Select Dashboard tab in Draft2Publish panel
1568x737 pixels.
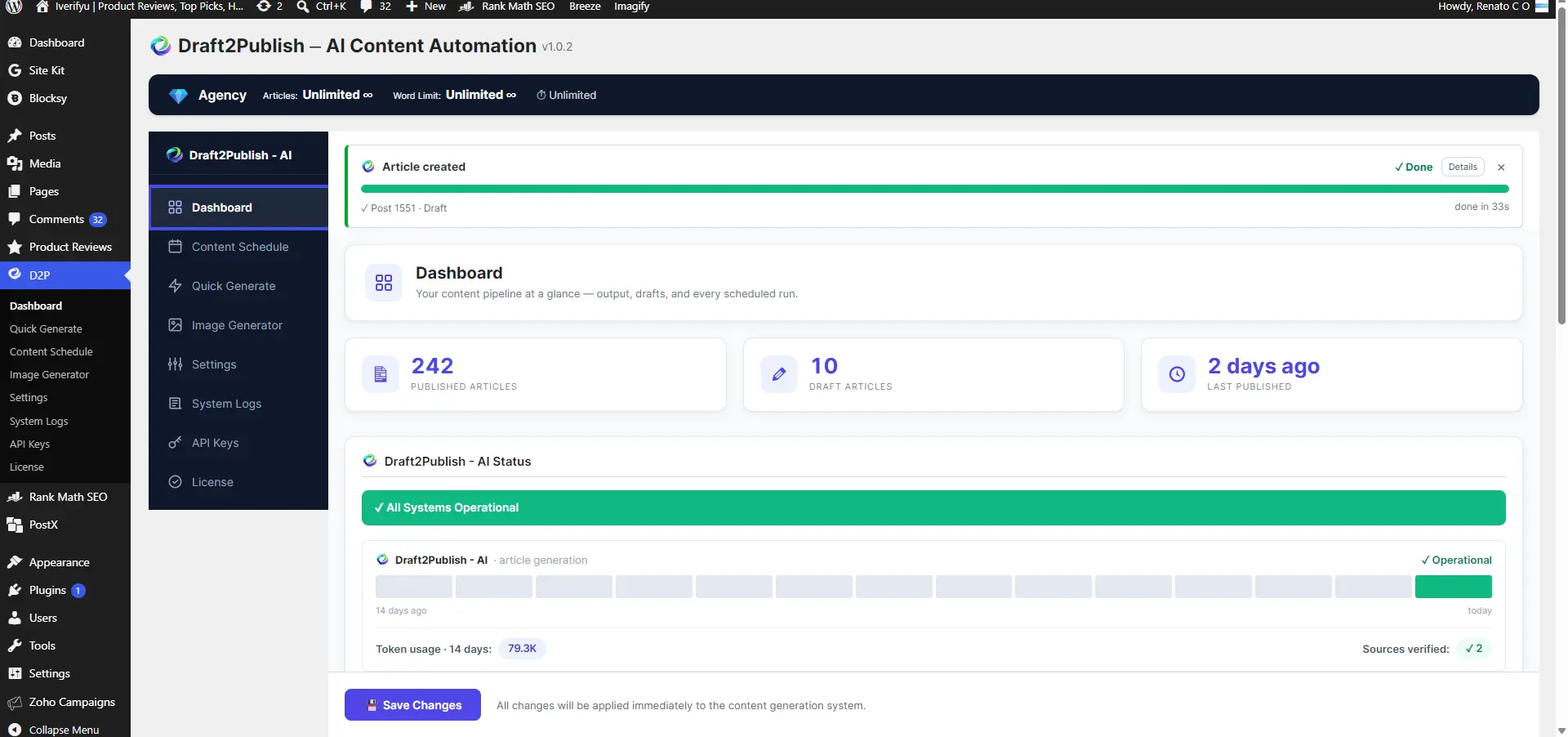tap(238, 208)
